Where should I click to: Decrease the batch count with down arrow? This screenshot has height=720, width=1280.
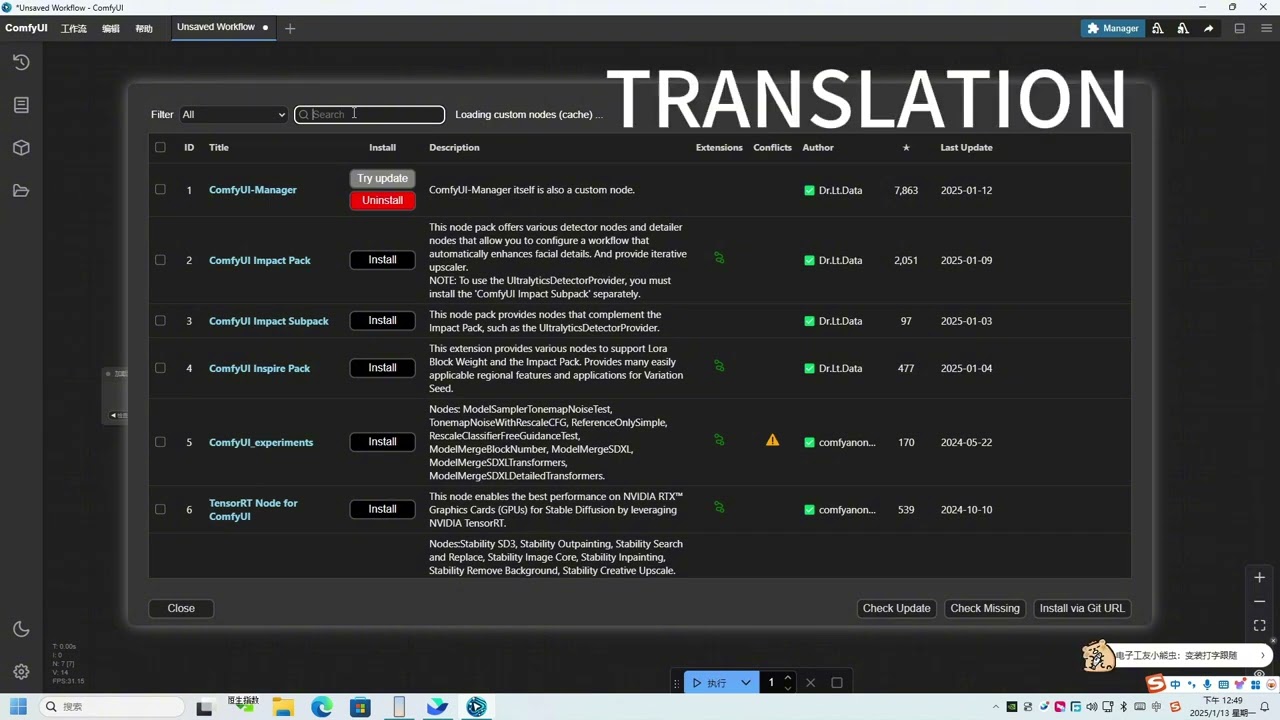pos(788,688)
